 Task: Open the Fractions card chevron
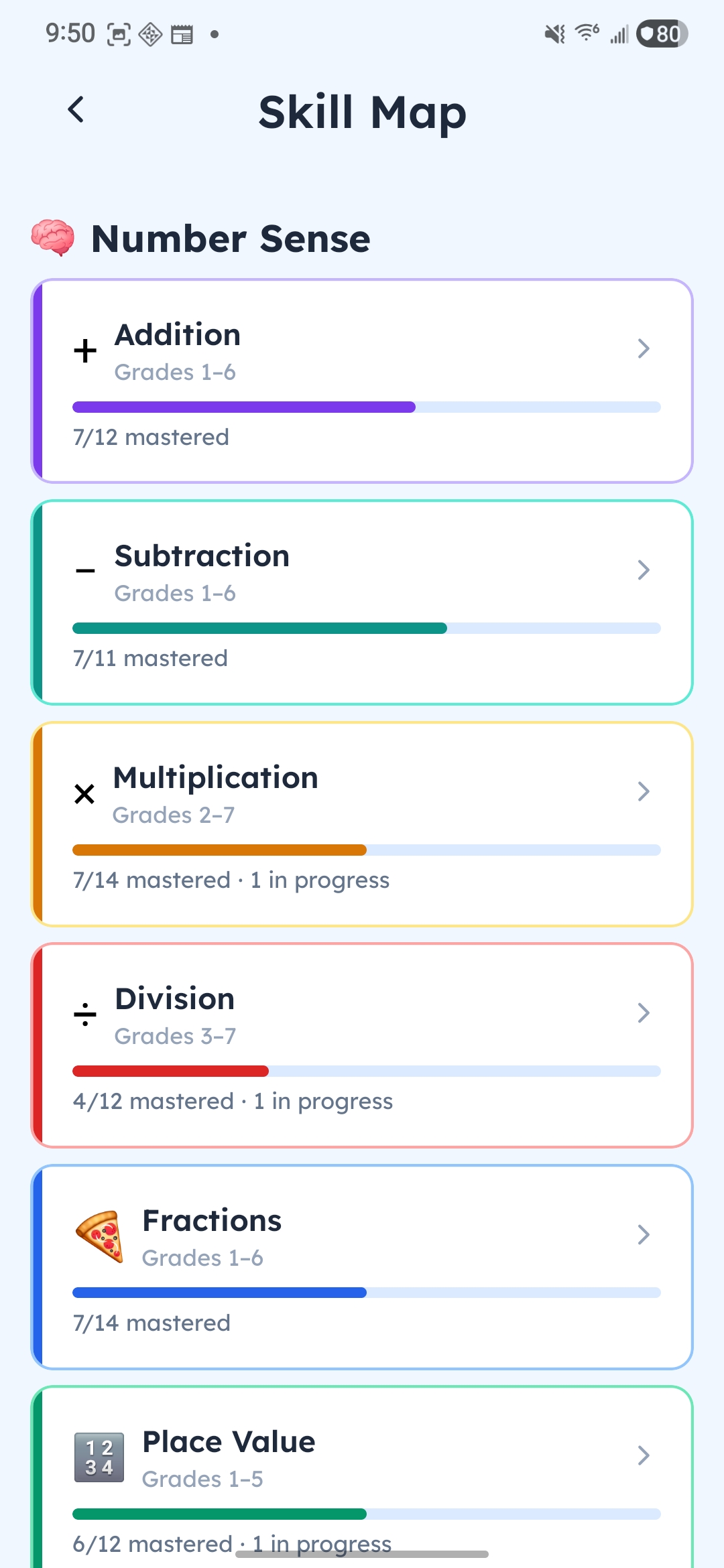tap(644, 1235)
